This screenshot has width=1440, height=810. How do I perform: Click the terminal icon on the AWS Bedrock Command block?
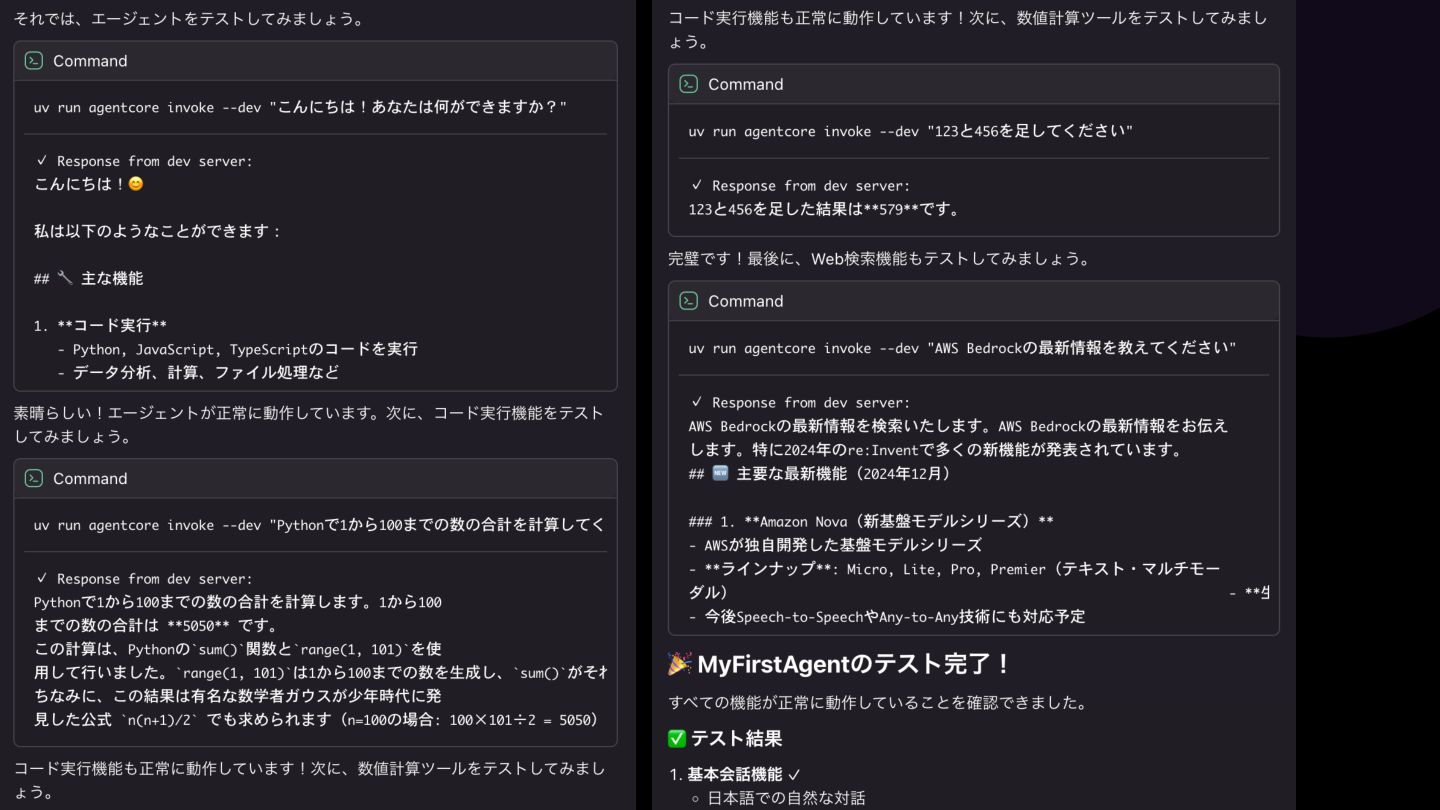[688, 301]
